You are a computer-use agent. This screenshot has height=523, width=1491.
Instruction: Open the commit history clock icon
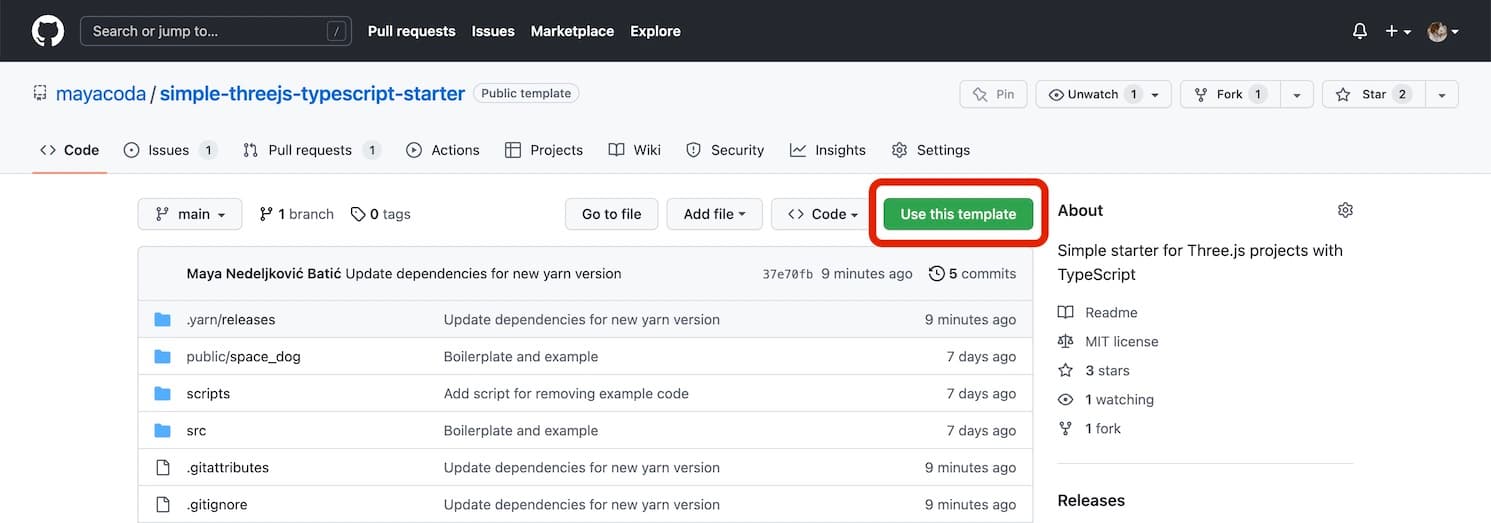pos(936,273)
